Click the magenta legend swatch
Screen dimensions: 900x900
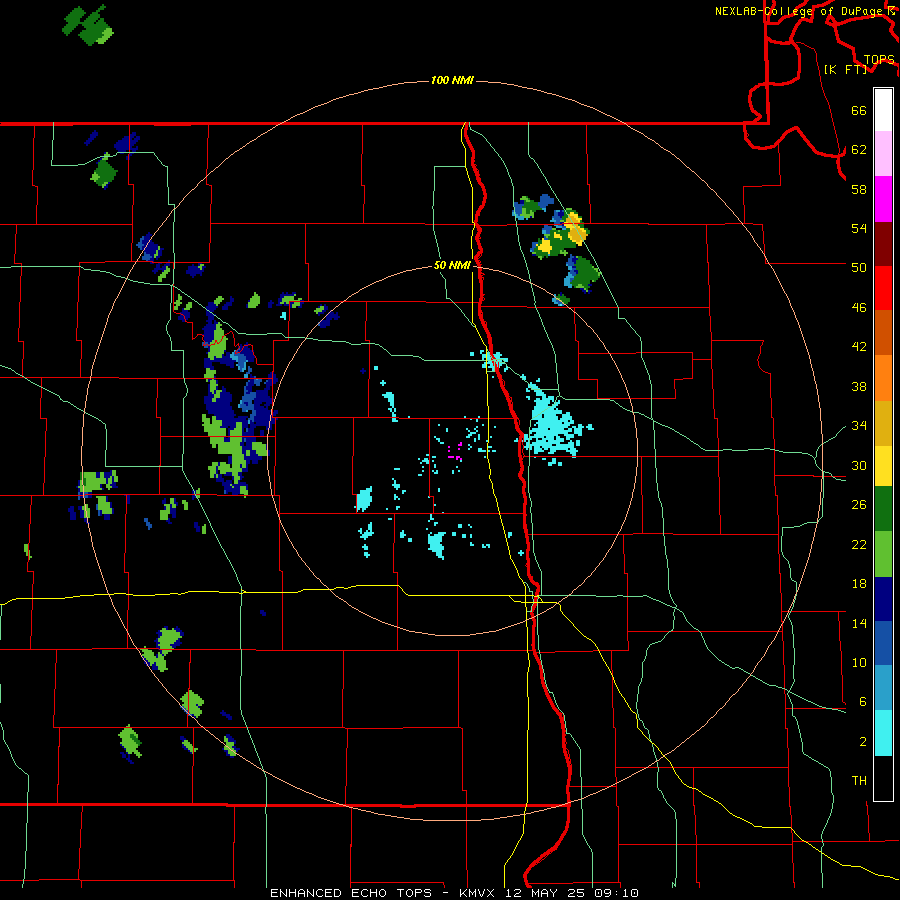pos(883,199)
